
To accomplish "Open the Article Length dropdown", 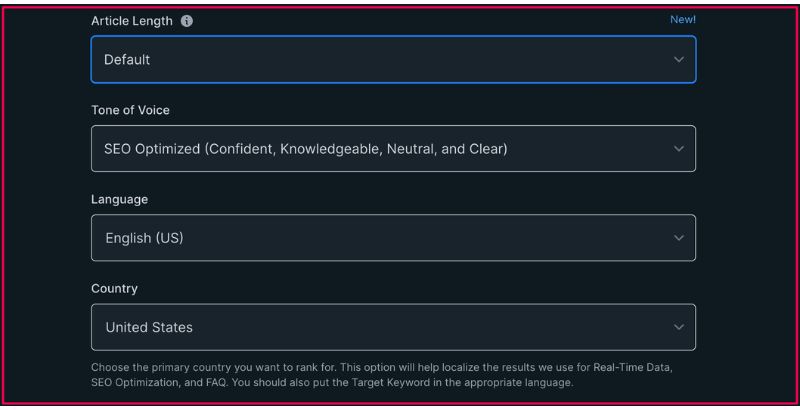I will coord(393,60).
